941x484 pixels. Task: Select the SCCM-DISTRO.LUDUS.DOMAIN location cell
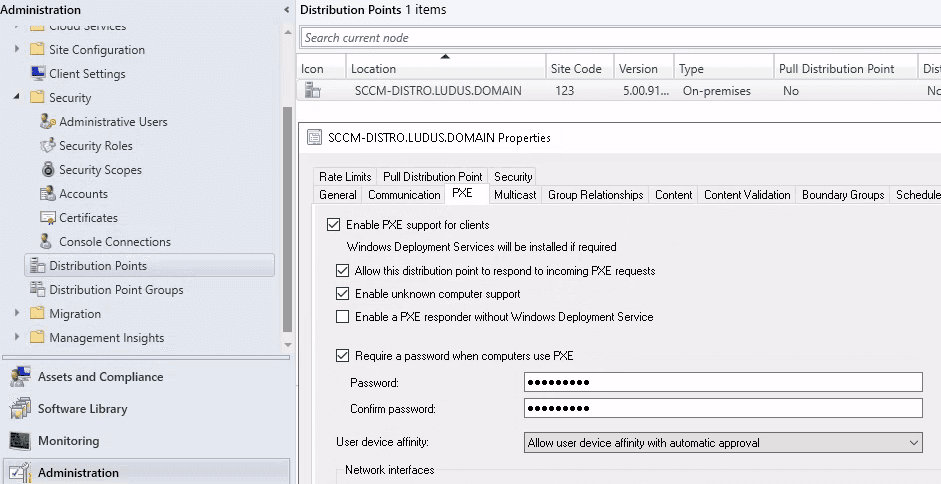438,91
